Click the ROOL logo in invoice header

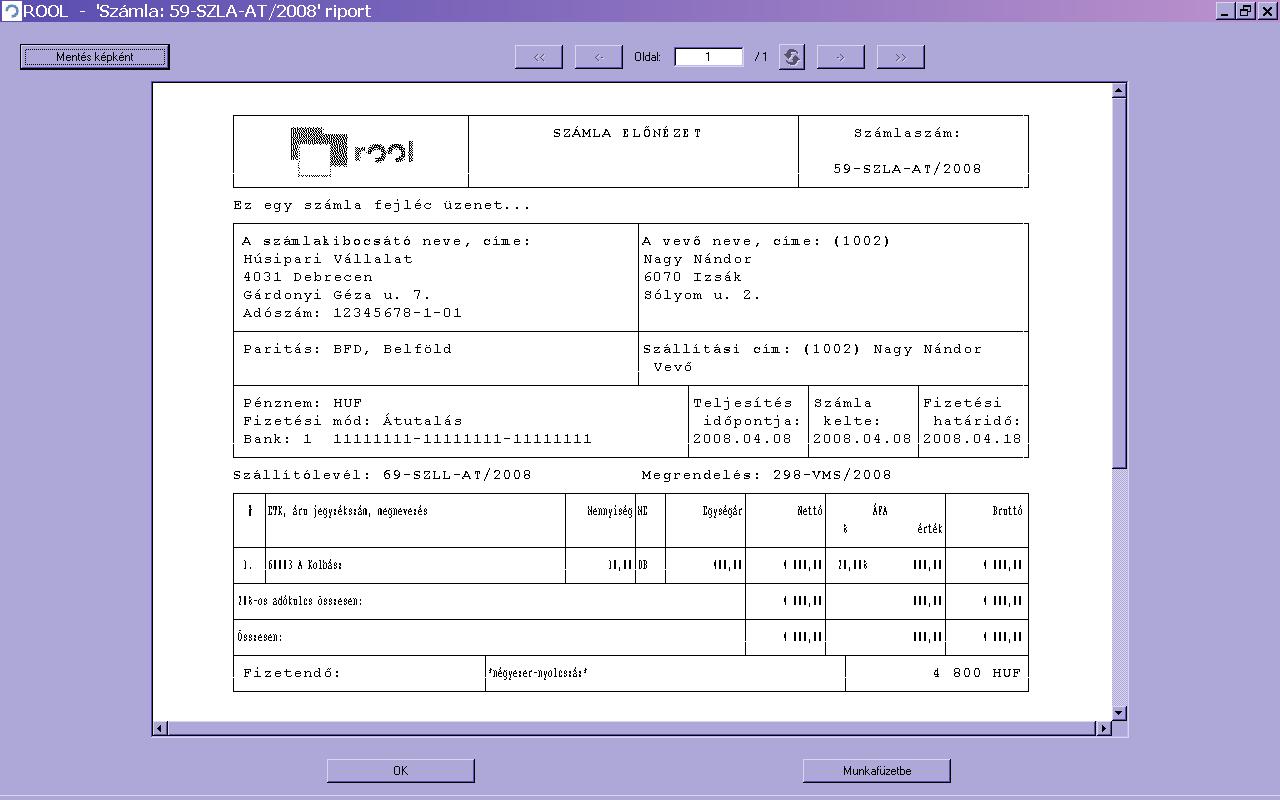(x=351, y=151)
